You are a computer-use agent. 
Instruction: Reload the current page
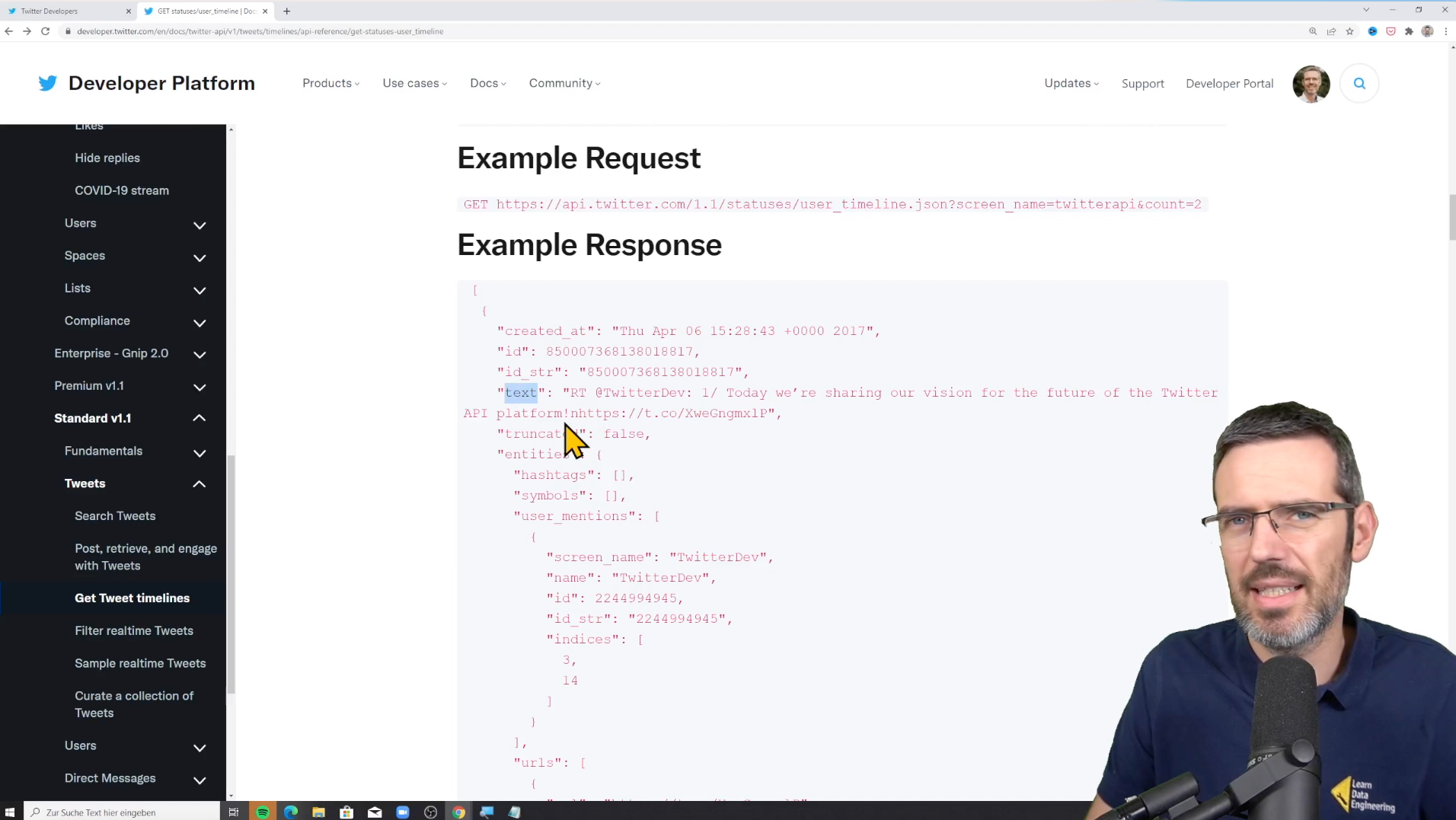[45, 31]
